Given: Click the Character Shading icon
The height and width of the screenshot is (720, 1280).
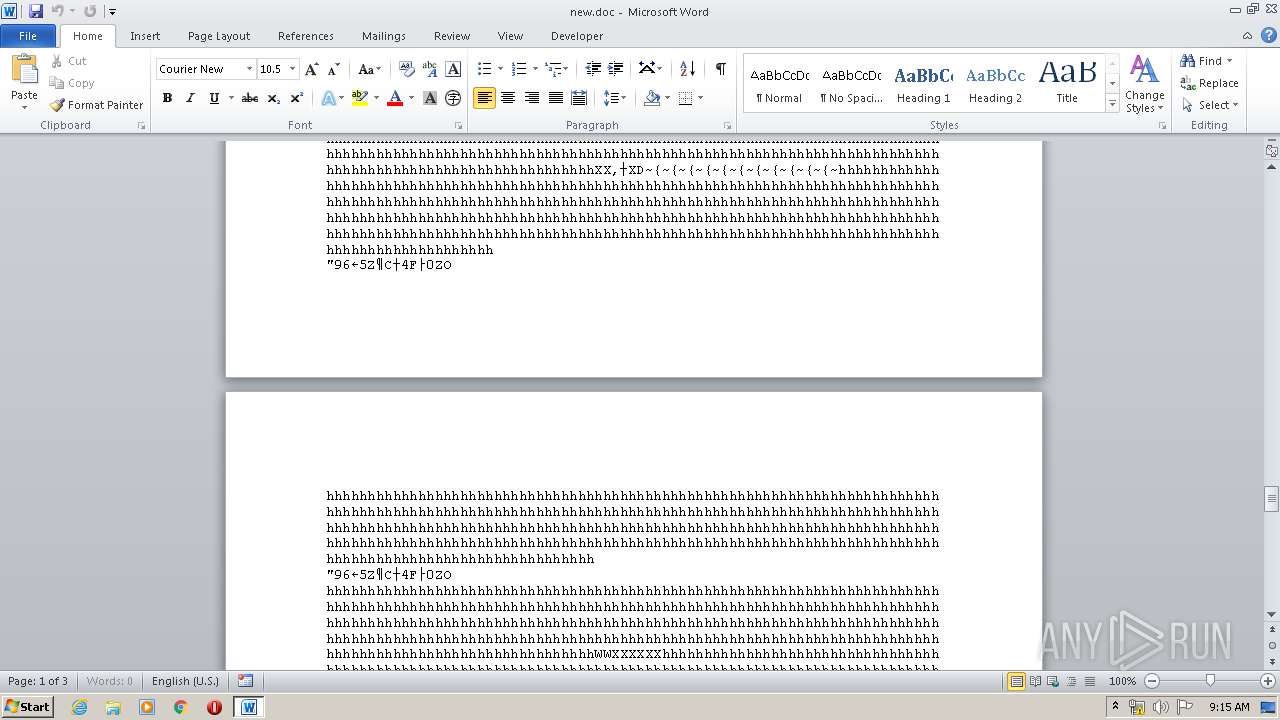Looking at the screenshot, I should point(430,98).
